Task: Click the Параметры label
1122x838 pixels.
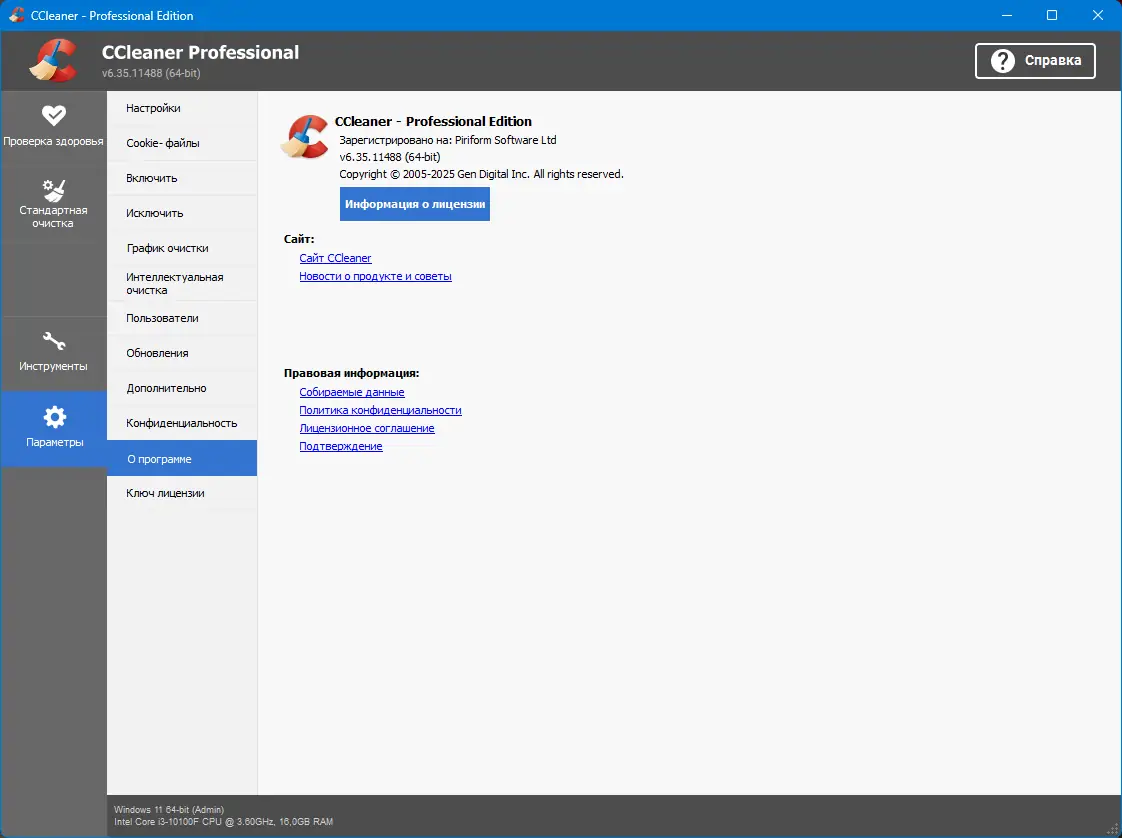Action: click(54, 442)
